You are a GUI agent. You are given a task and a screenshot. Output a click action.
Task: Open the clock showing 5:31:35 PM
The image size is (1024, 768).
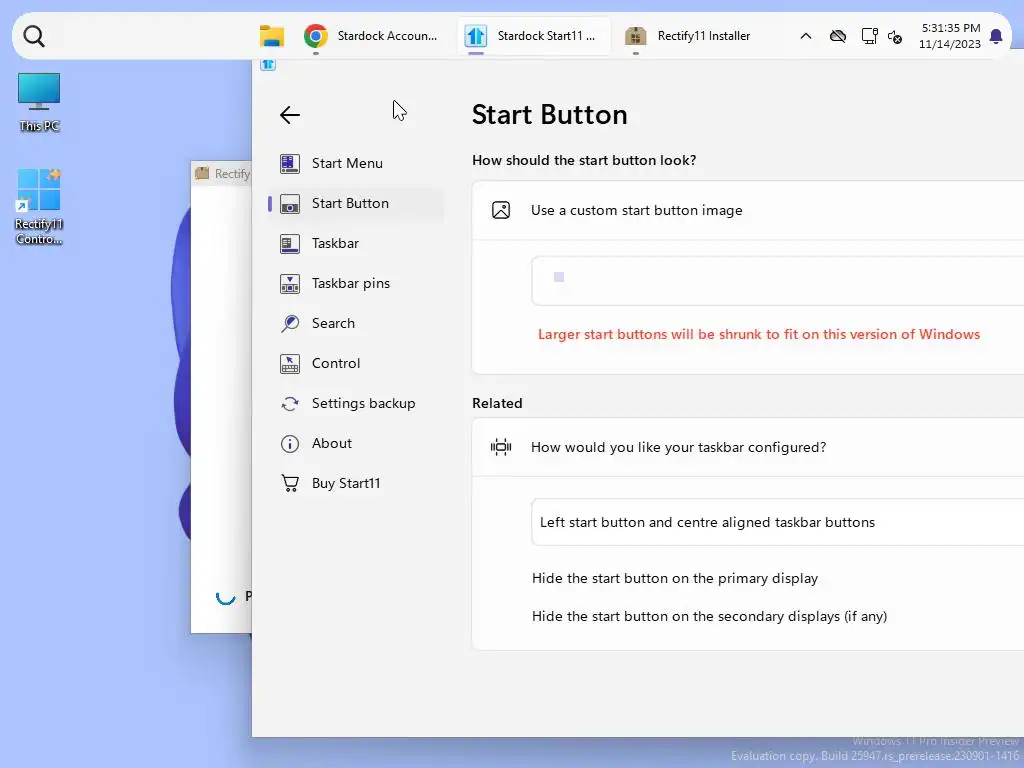pos(950,36)
